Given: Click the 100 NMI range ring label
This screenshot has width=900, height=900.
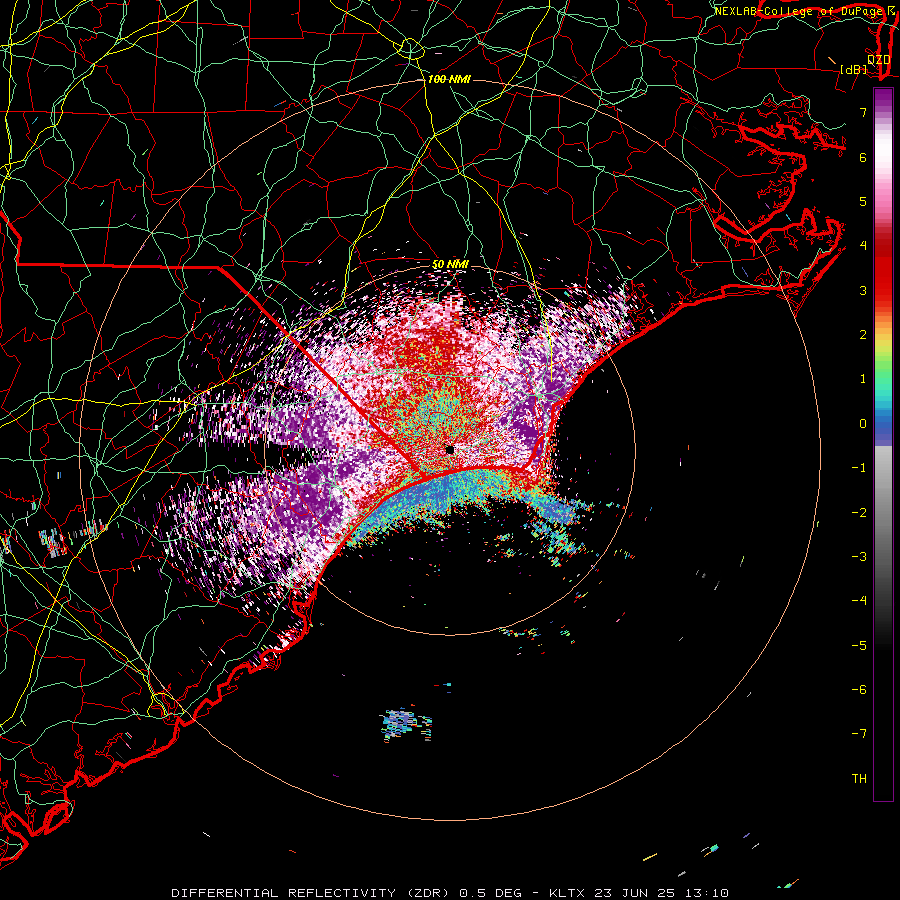Looking at the screenshot, I should point(449,79).
